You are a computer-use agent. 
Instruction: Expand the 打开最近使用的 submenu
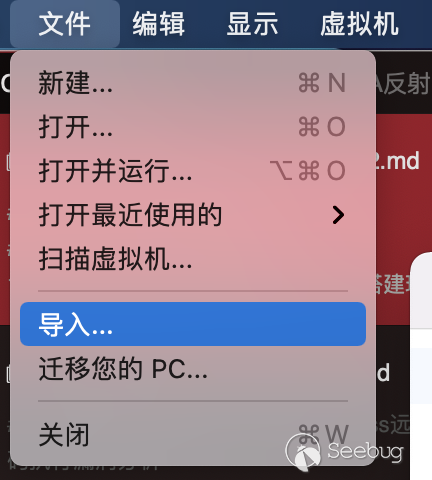pos(193,215)
